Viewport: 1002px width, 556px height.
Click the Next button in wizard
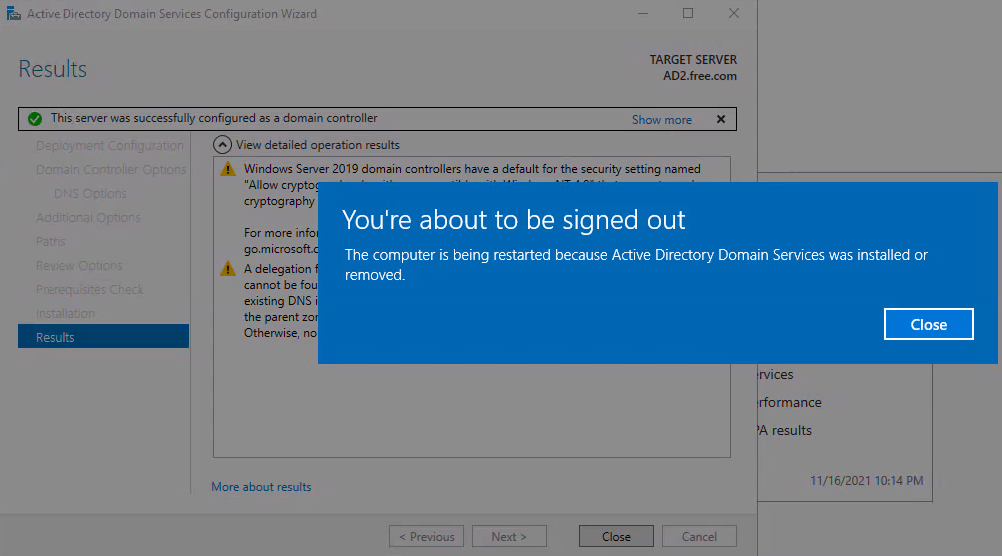(x=509, y=536)
